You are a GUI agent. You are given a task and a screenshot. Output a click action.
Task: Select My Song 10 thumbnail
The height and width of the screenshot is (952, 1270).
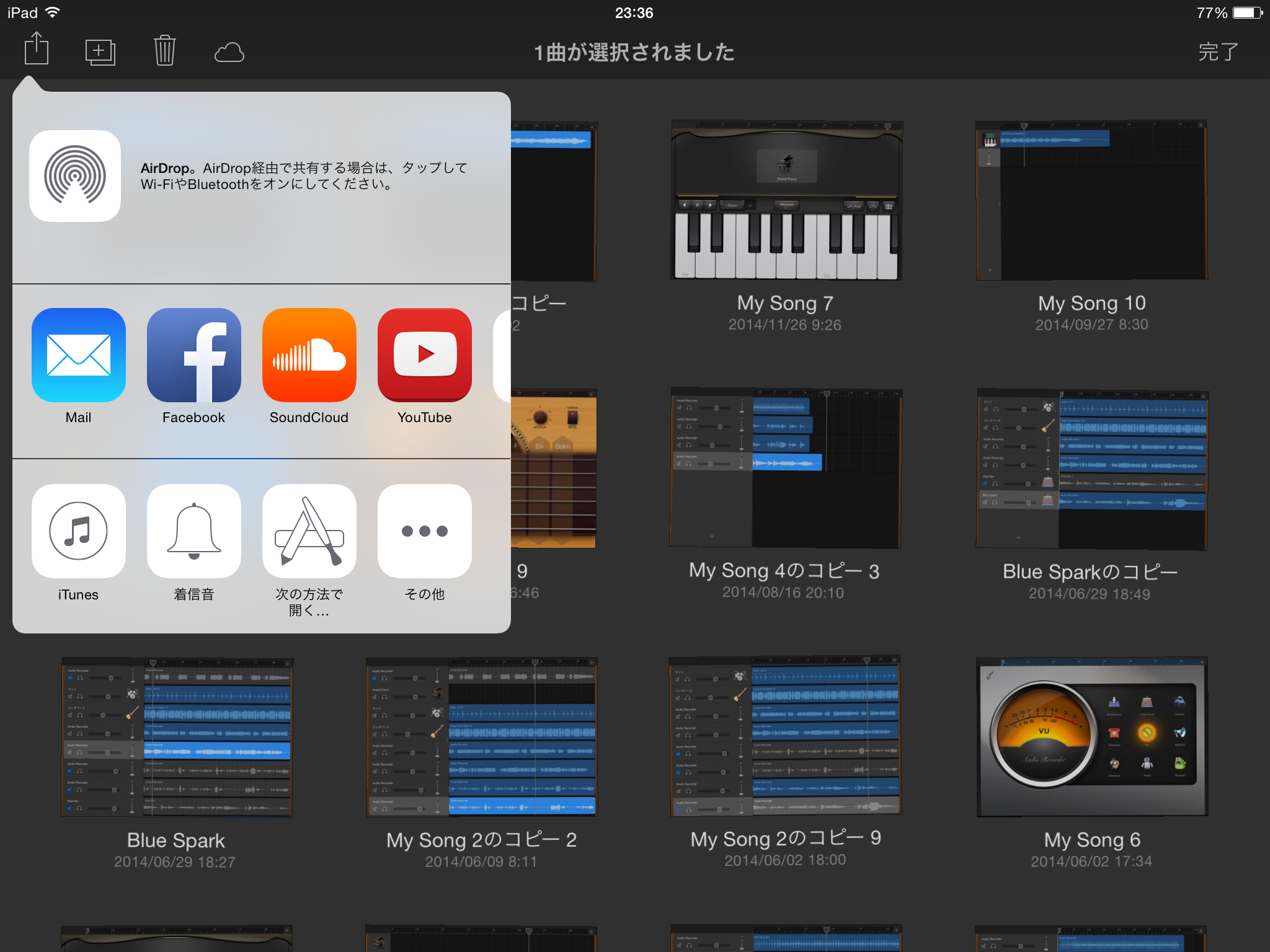tap(1091, 201)
